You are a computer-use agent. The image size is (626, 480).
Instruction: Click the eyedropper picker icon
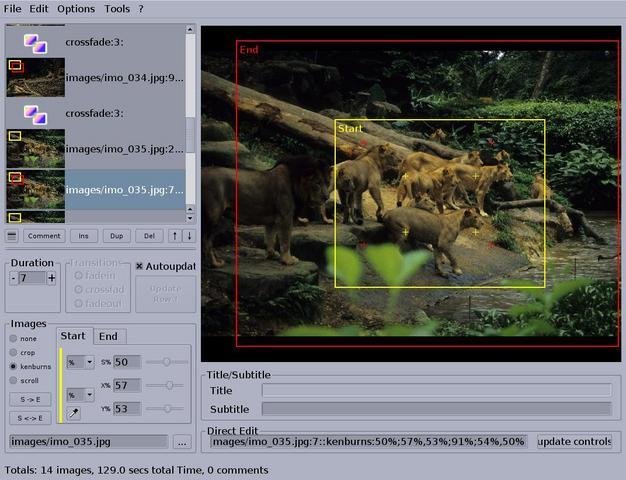[74, 413]
